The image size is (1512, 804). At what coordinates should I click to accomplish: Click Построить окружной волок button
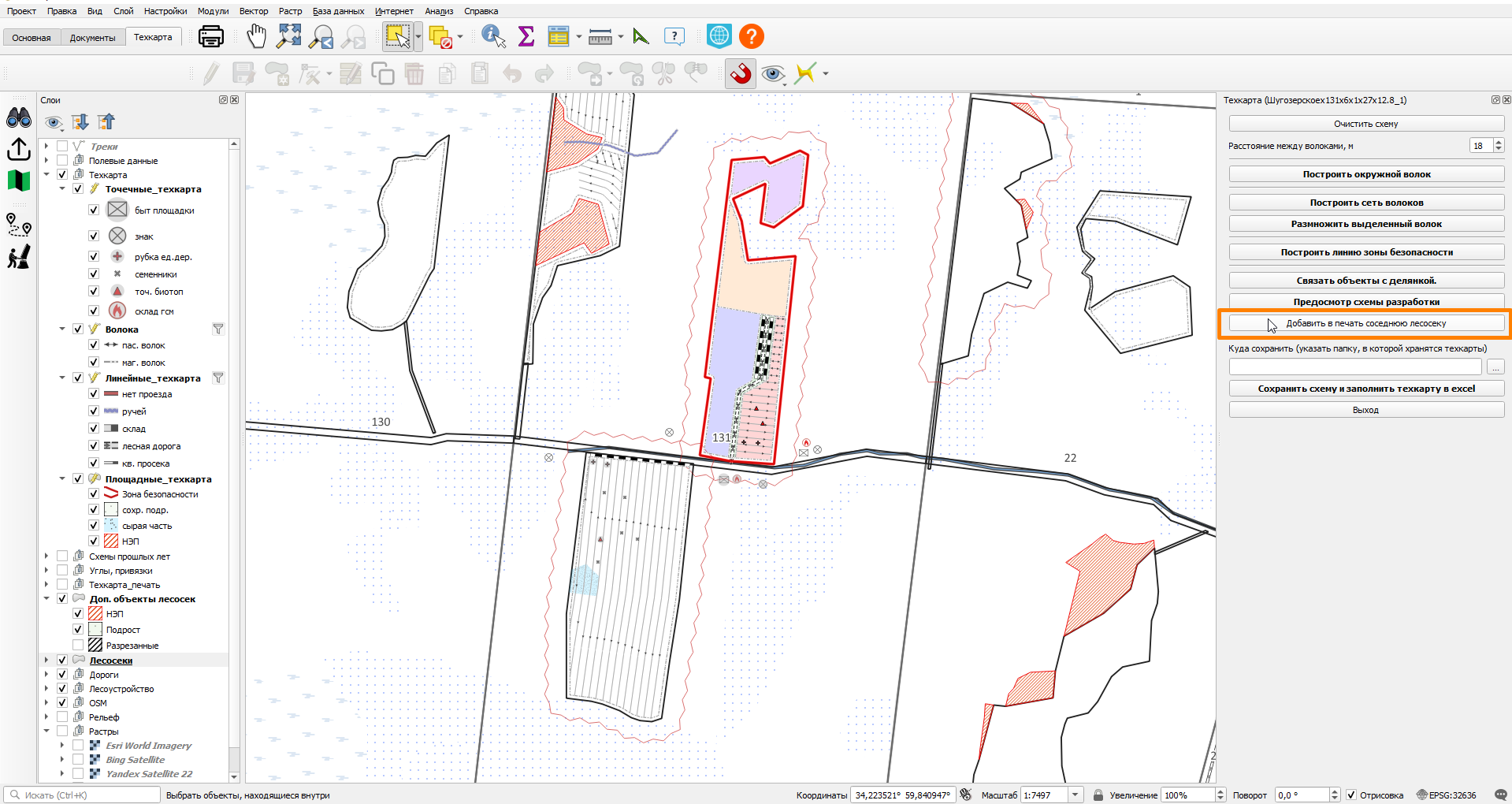pos(1366,174)
